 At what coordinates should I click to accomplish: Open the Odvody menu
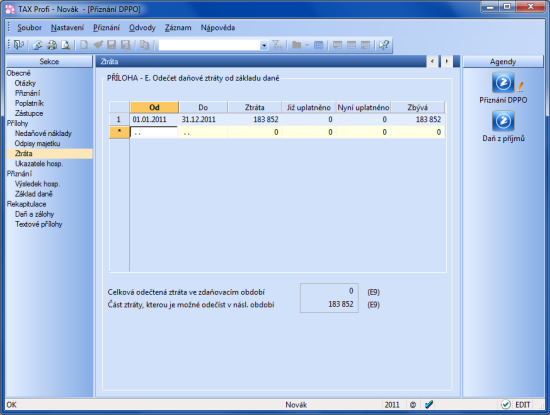tap(142, 27)
